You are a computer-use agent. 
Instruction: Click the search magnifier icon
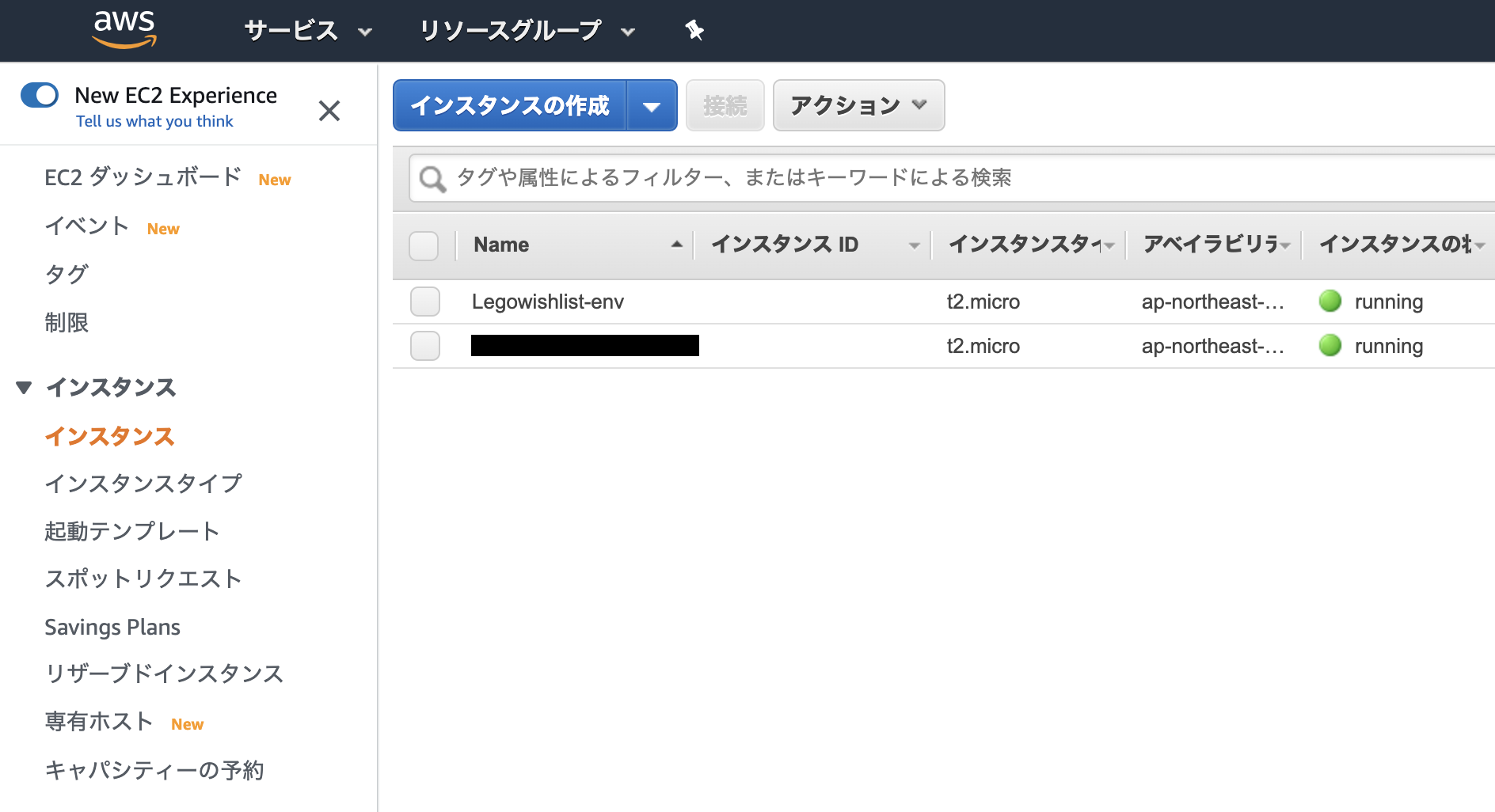tap(432, 179)
